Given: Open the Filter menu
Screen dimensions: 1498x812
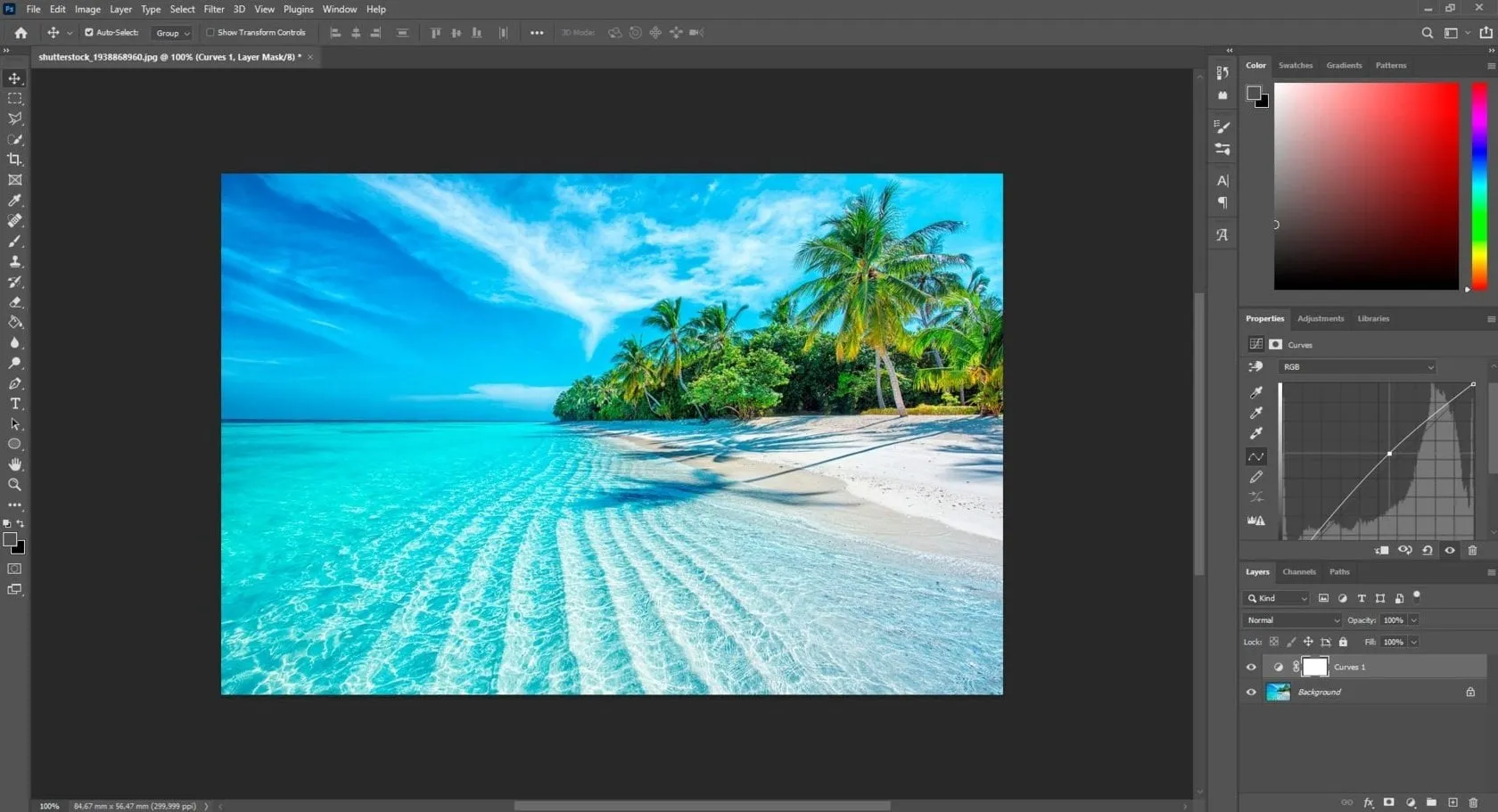Looking at the screenshot, I should tap(214, 9).
